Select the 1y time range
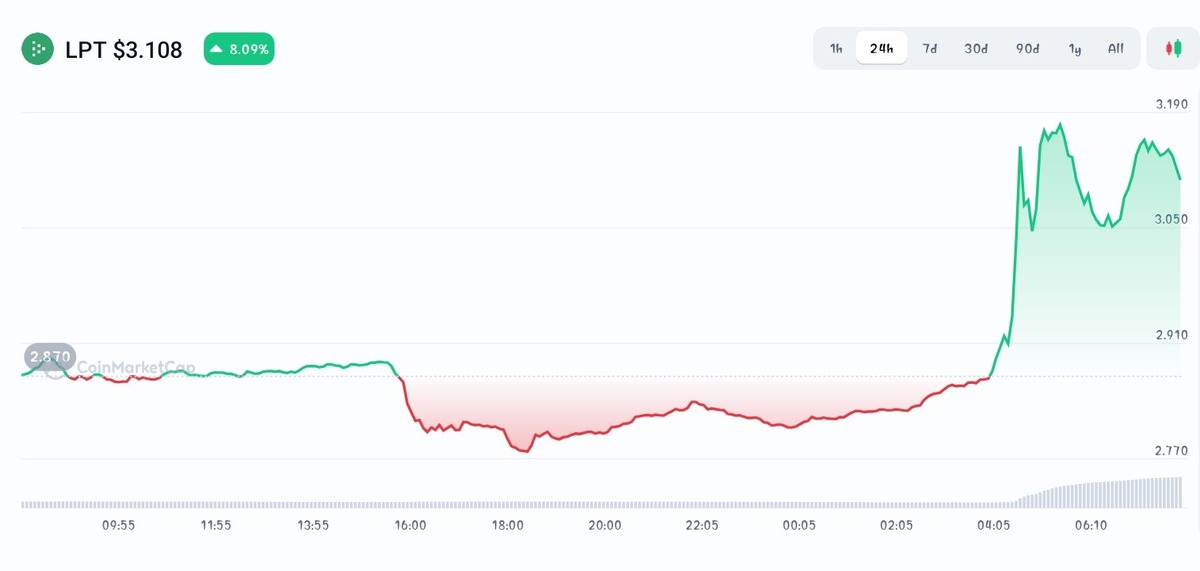Screen dimensions: 1200x571 click(1075, 48)
